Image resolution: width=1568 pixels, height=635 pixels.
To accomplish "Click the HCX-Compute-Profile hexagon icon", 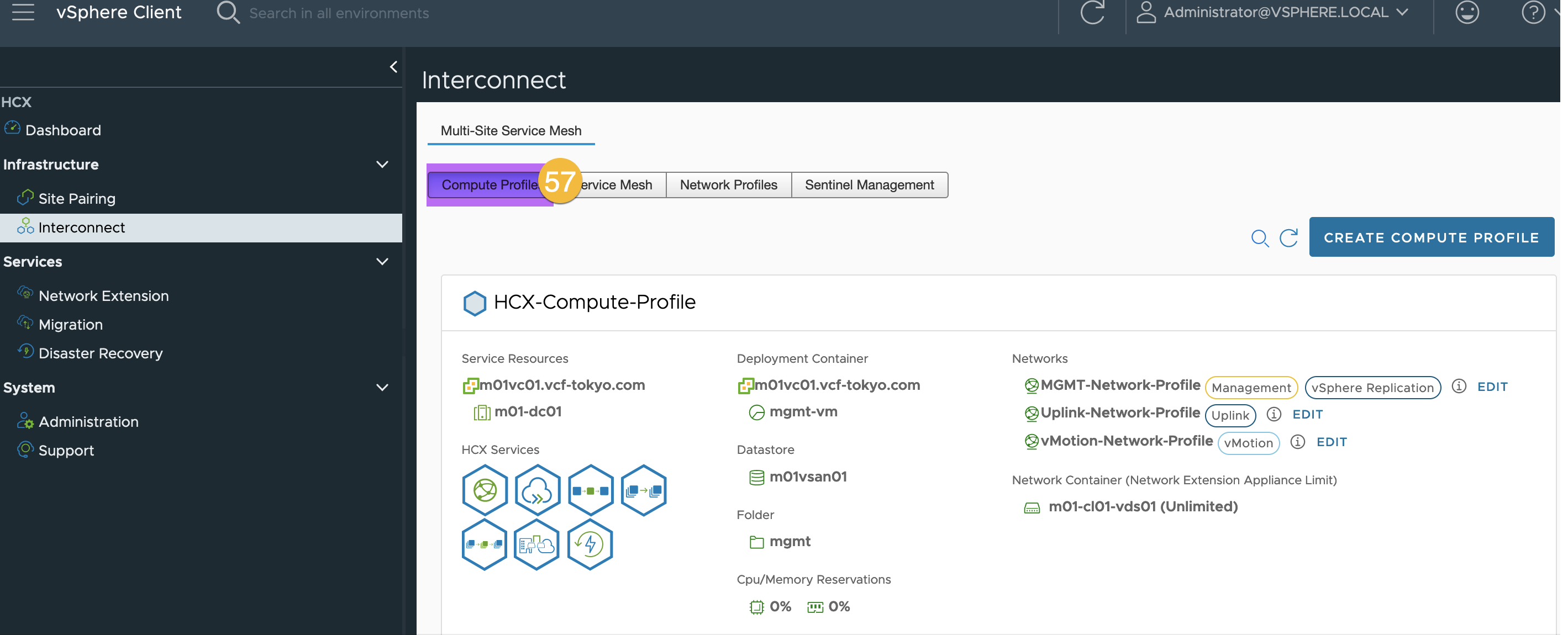I will [474, 303].
